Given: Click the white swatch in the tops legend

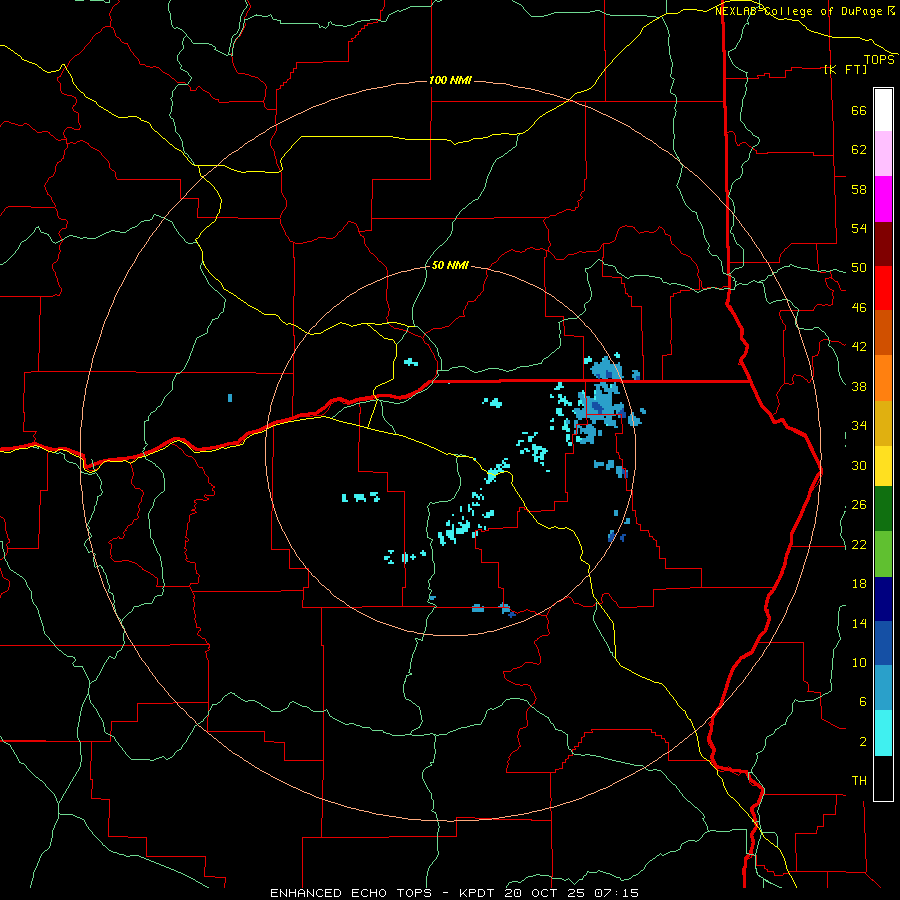Looking at the screenshot, I should coord(883,110).
